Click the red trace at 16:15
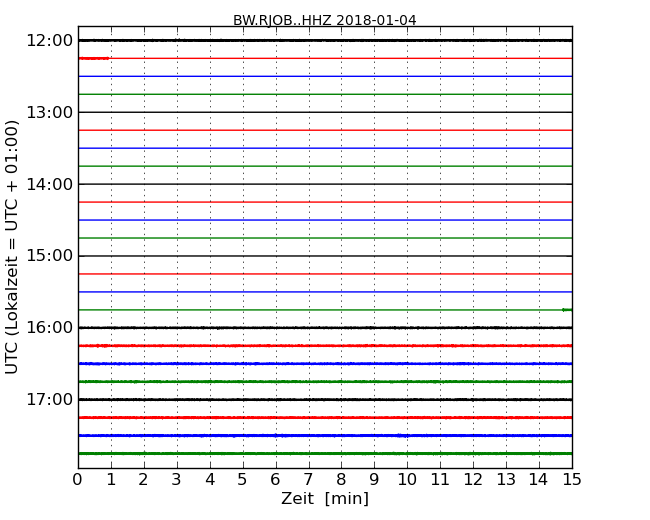 click(x=325, y=345)
